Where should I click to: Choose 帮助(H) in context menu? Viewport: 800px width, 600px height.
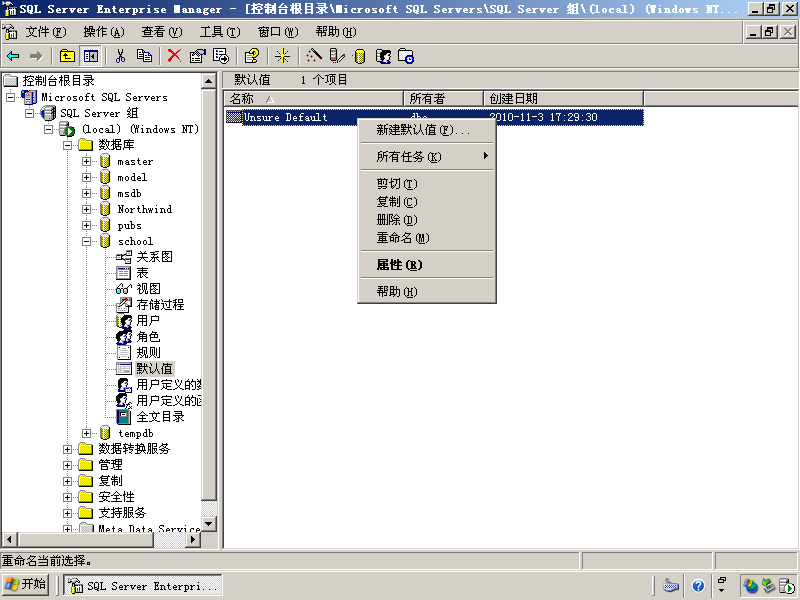click(427, 292)
